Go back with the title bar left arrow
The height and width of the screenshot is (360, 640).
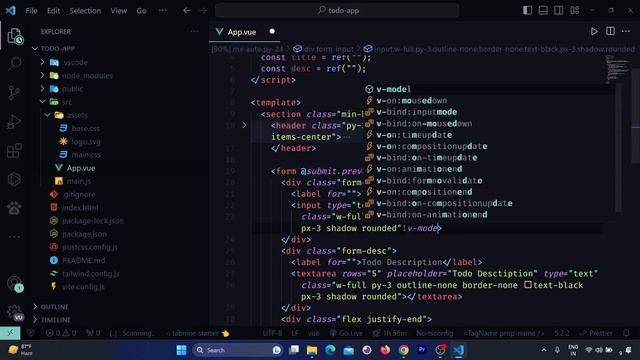187,11
